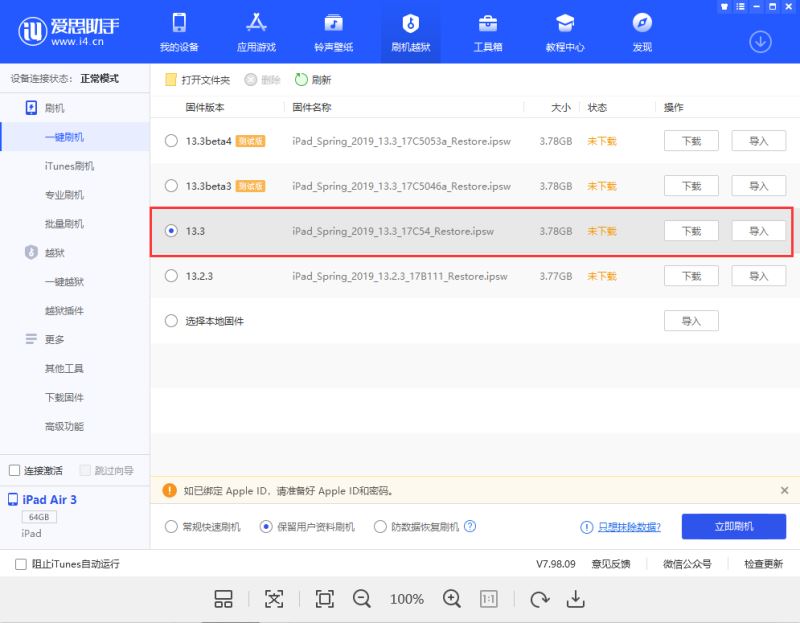
Task: Open the title bar list menu icon
Action: coord(740,7)
